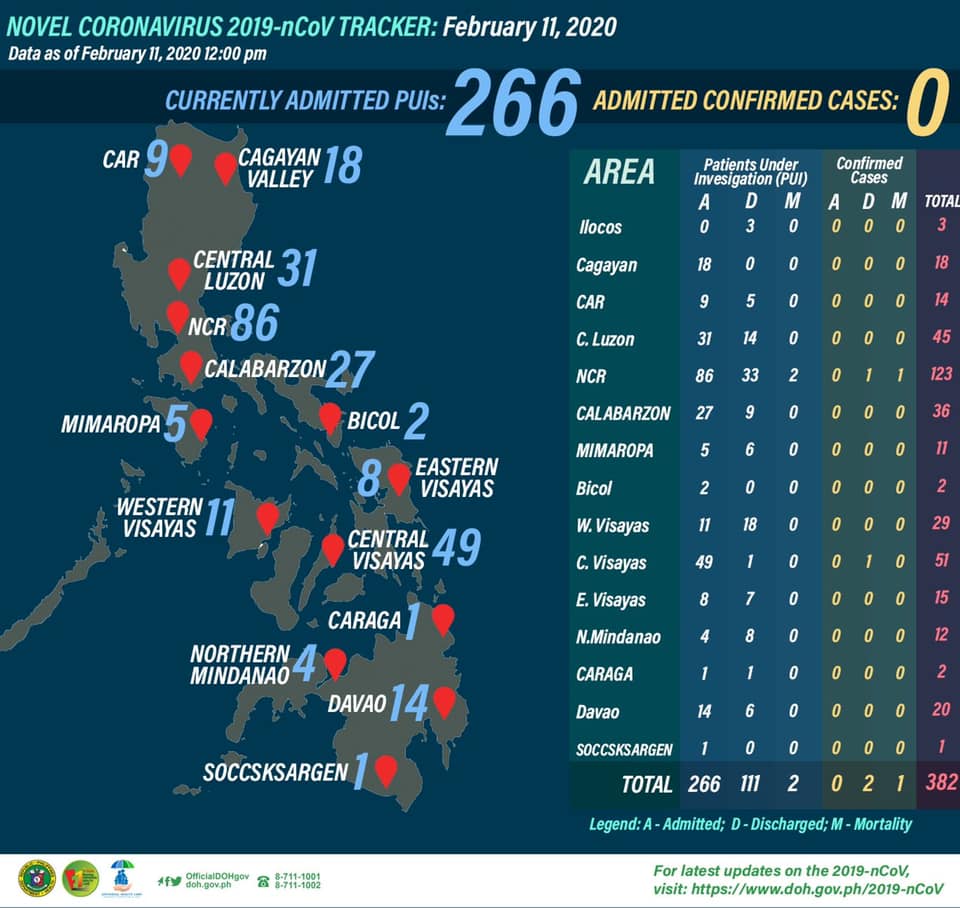Click the large 266 admitted PUIs number
Image resolution: width=960 pixels, height=908 pixels.
pyautogui.click(x=513, y=103)
